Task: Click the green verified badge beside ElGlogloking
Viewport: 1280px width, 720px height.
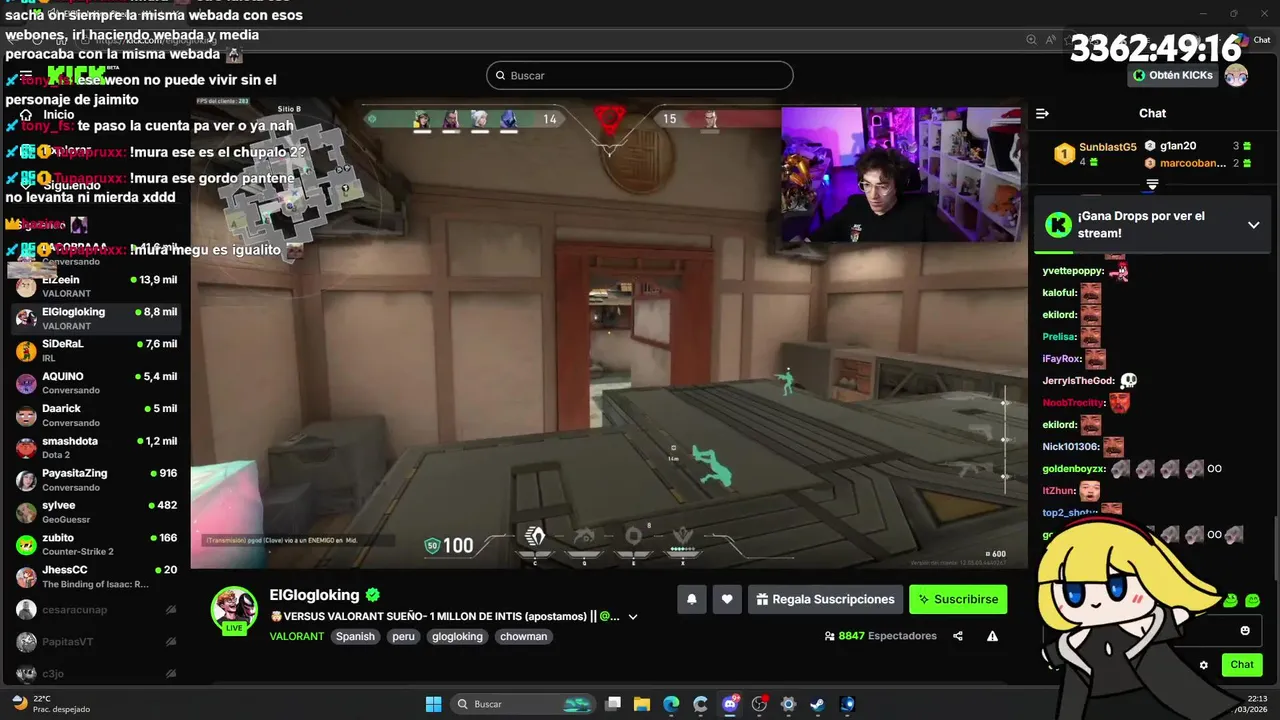Action: 373,595
